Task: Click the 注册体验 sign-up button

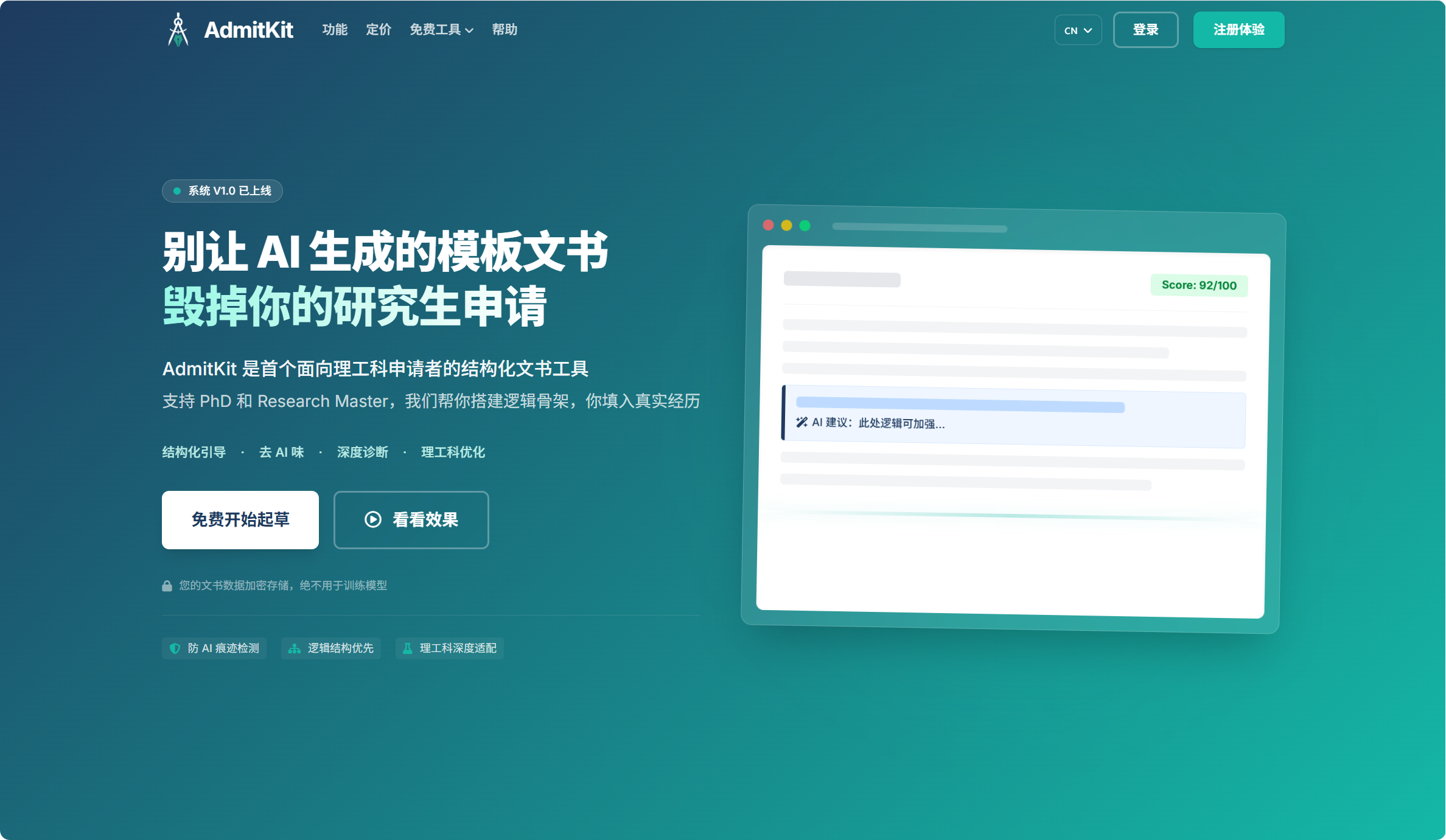Action: pyautogui.click(x=1238, y=30)
